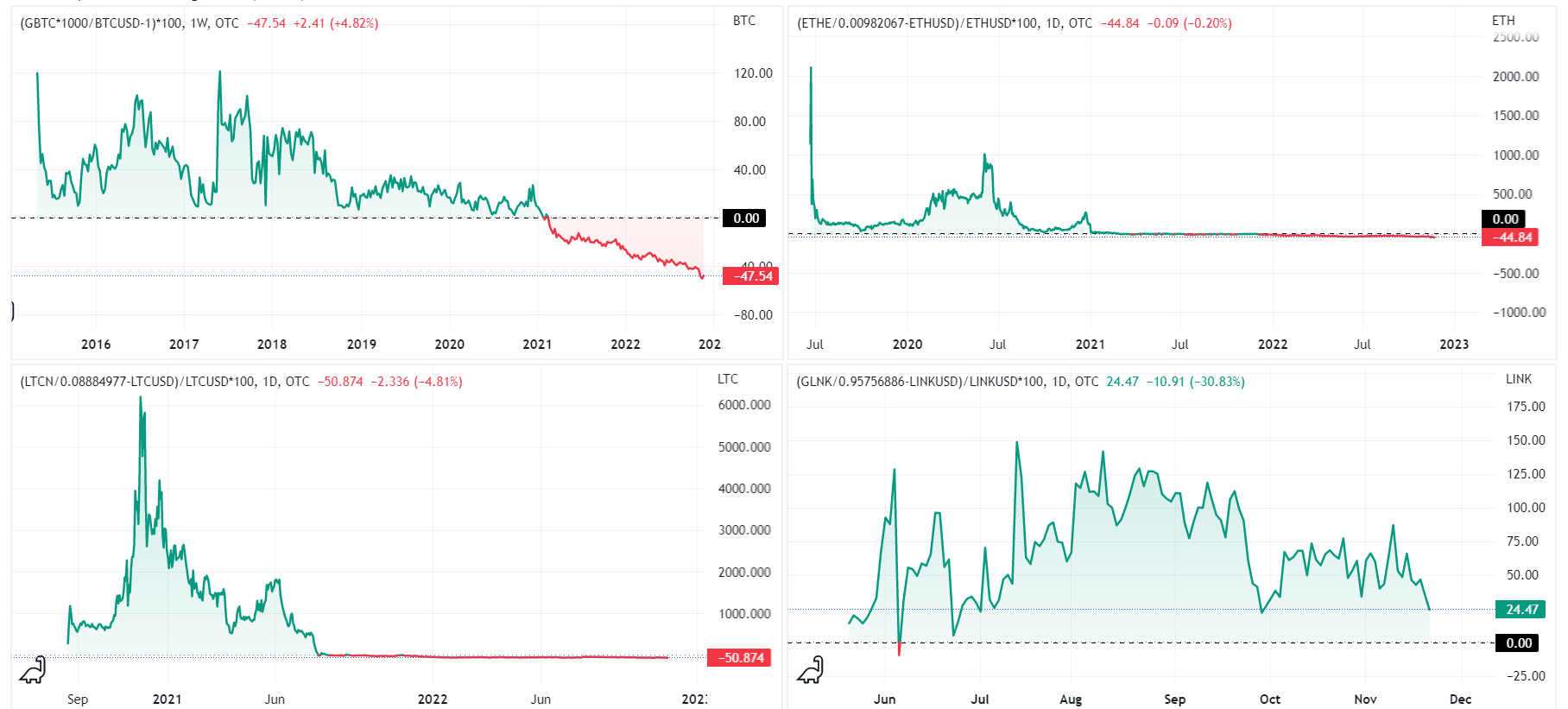Click 2020 on the ETHE chart time axis
Image resolution: width=1568 pixels, height=709 pixels.
[907, 345]
